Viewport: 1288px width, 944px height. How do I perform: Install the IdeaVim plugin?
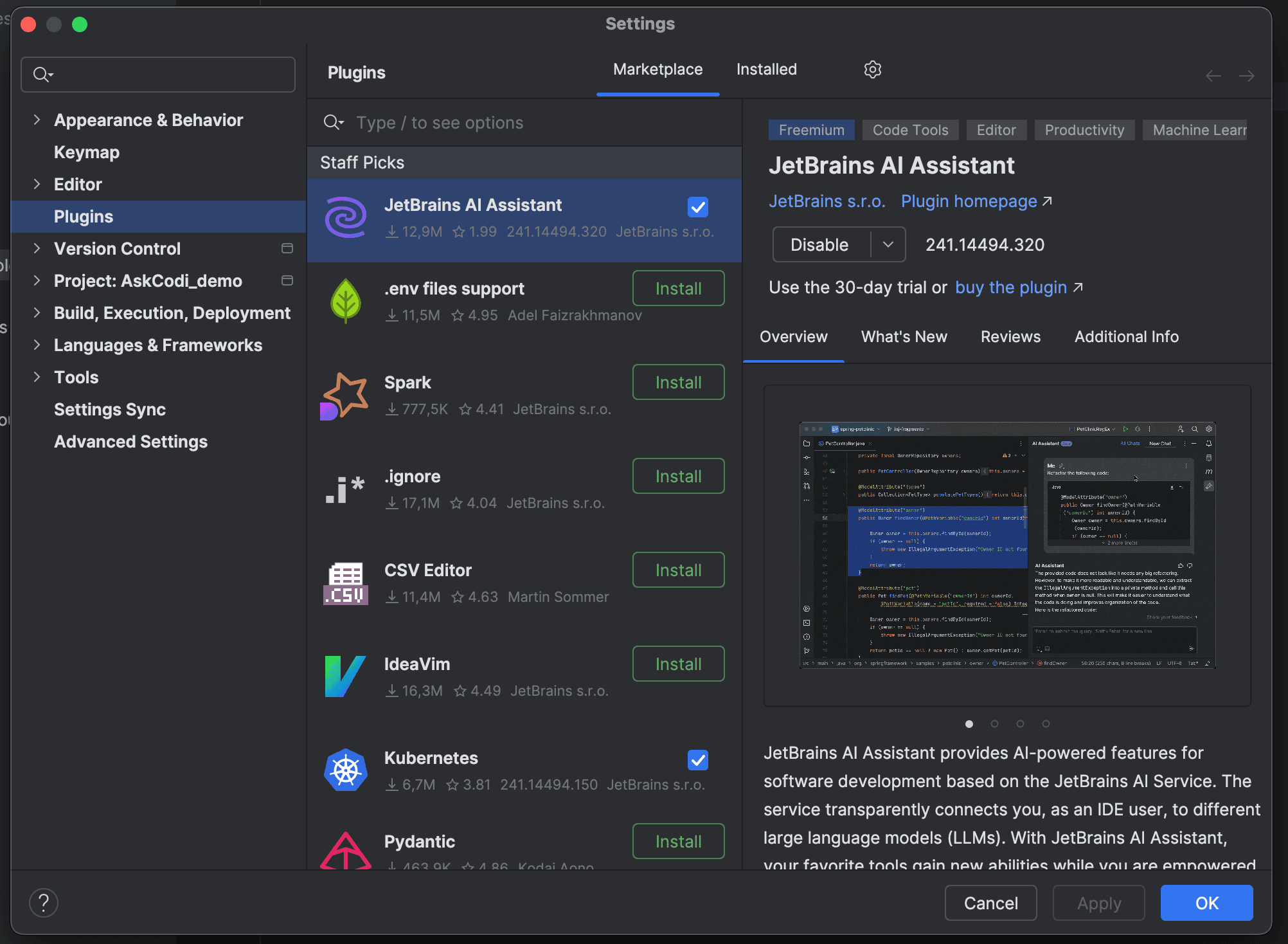[x=679, y=664]
